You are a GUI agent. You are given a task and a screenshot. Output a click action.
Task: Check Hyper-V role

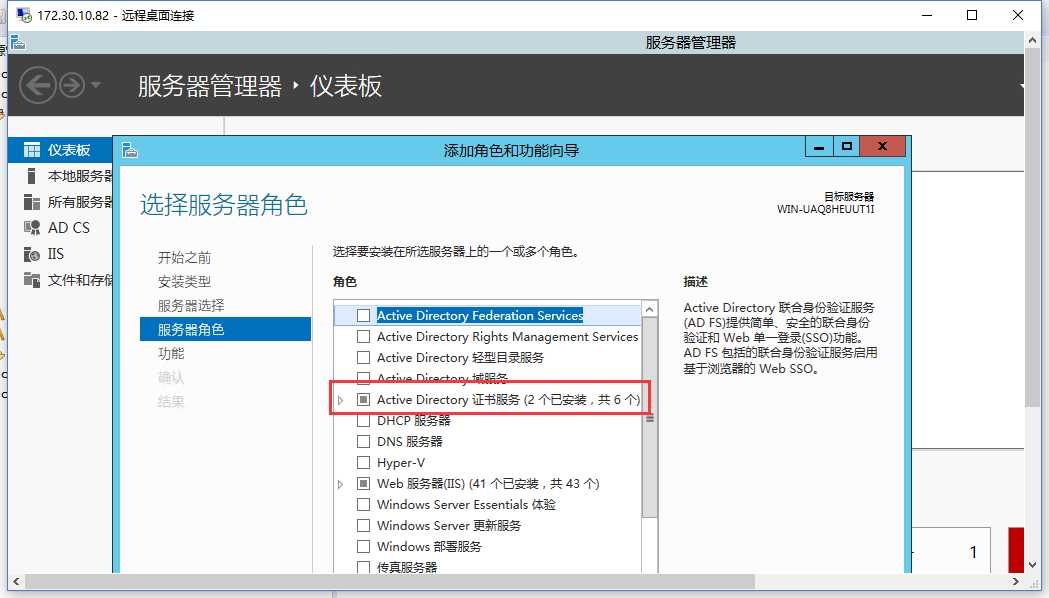363,462
